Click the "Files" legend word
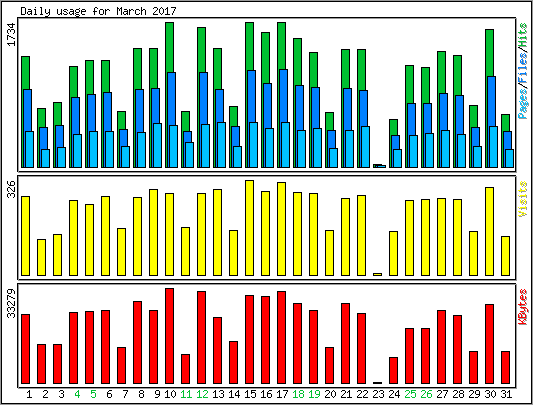533x405 pixels. (523, 68)
